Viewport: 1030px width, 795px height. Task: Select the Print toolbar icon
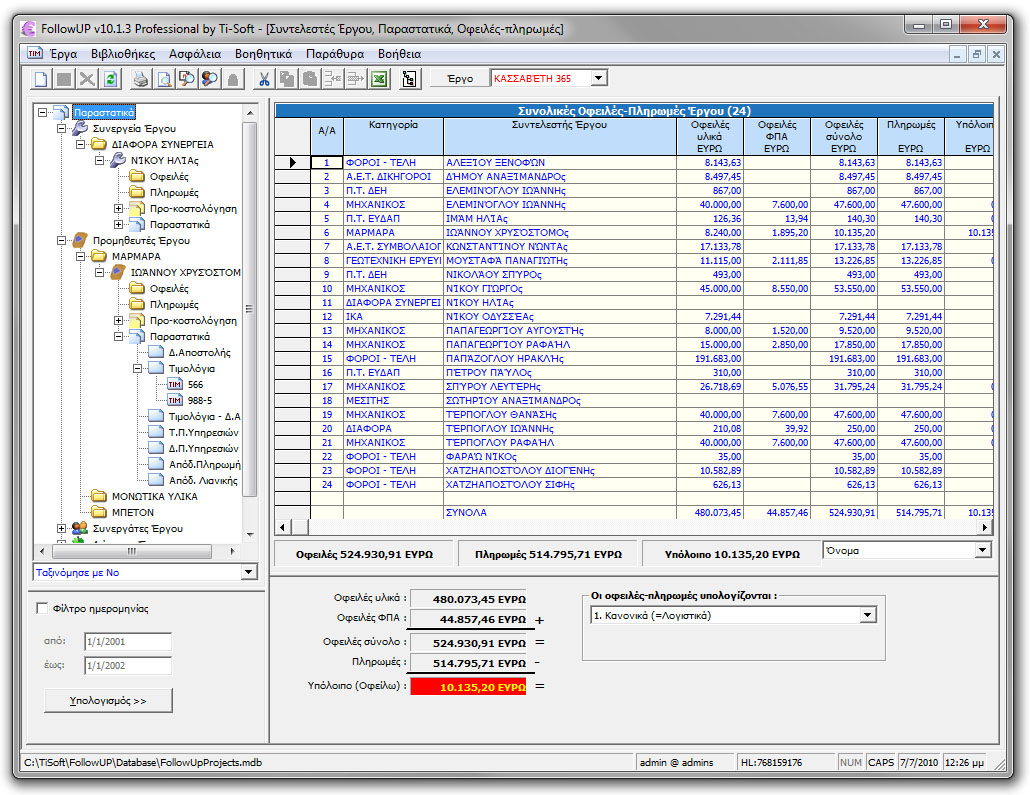pyautogui.click(x=140, y=78)
